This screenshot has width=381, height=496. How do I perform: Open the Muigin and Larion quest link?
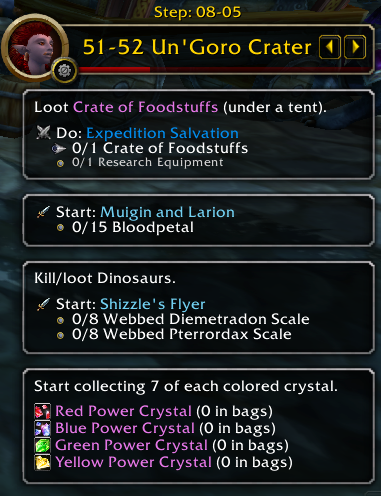coord(167,212)
